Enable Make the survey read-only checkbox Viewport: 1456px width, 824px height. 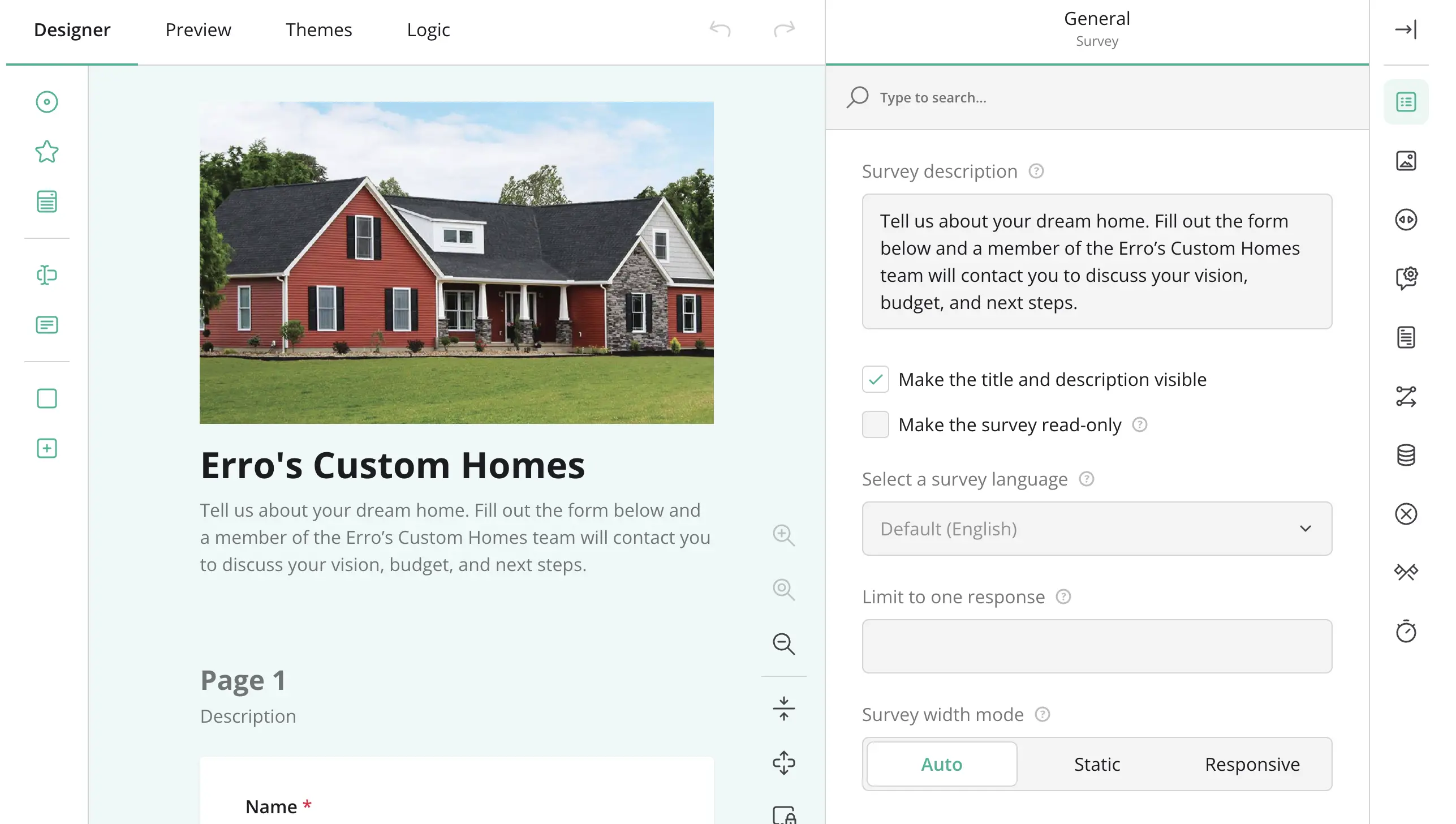click(875, 424)
